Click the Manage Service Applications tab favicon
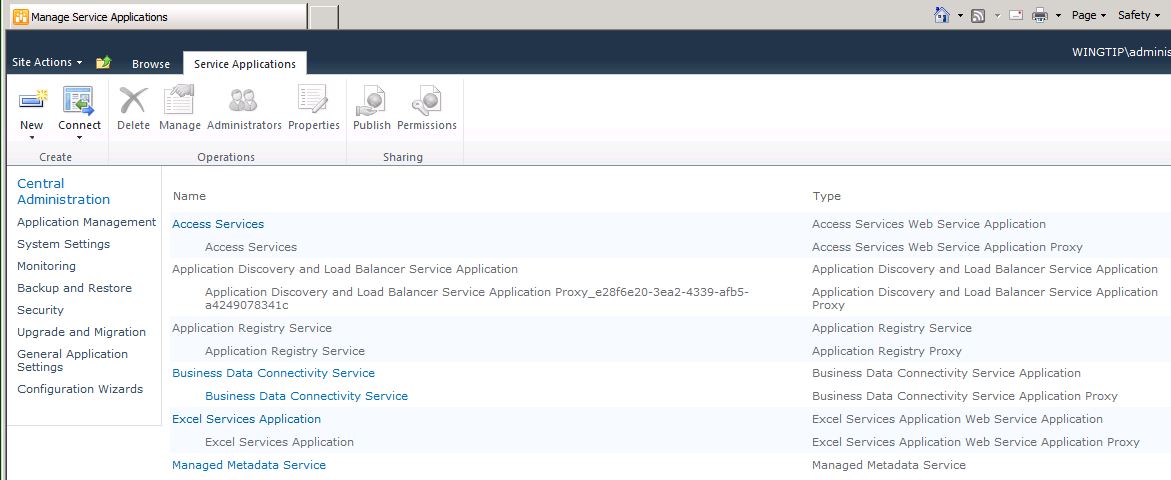The height and width of the screenshot is (480, 1171). (x=21, y=16)
